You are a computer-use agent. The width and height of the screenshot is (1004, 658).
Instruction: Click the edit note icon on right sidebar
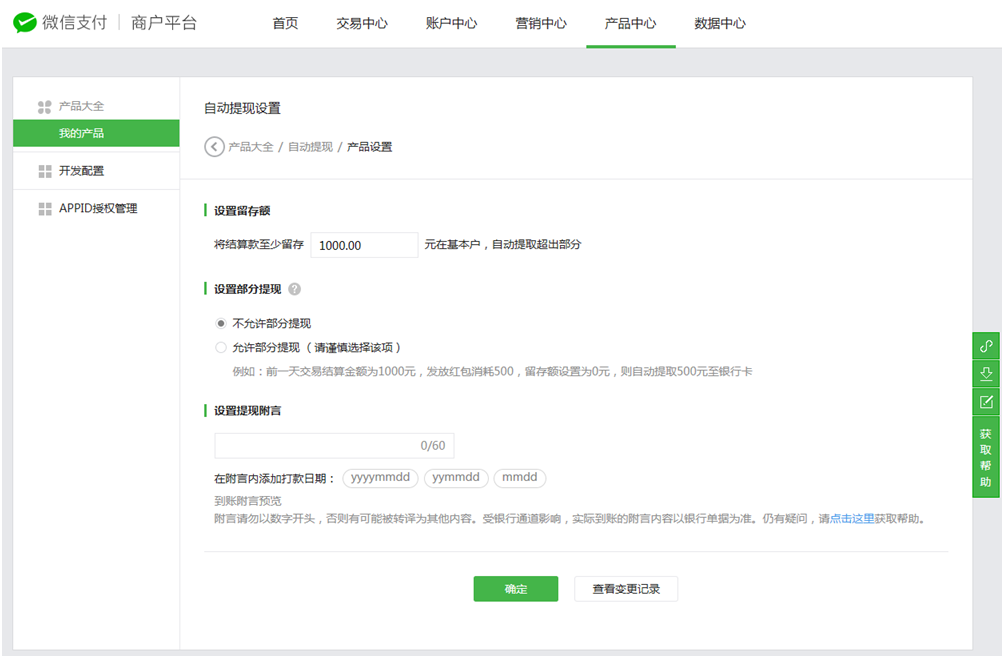986,402
